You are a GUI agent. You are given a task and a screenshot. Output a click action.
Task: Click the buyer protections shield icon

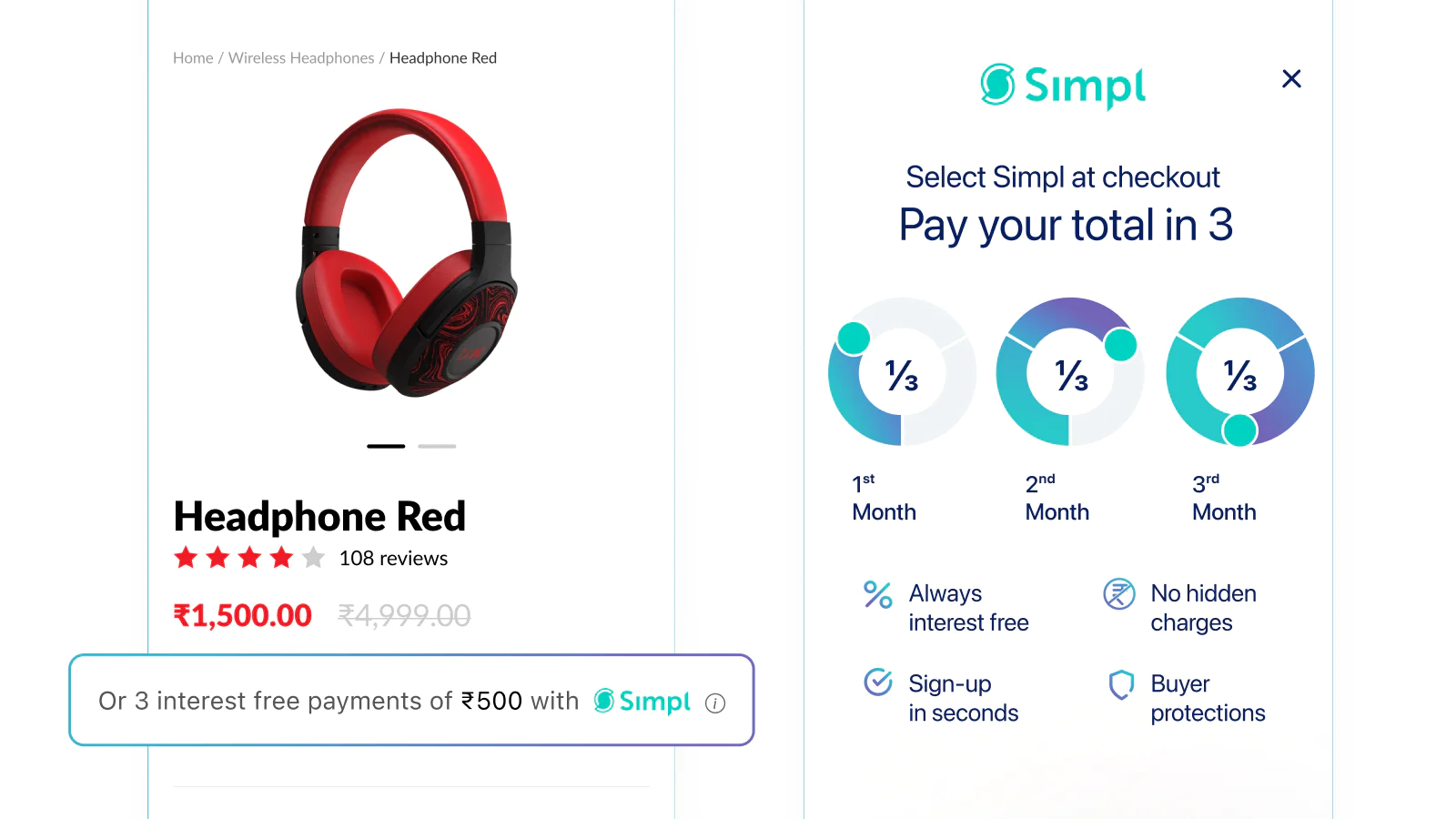(x=1121, y=684)
